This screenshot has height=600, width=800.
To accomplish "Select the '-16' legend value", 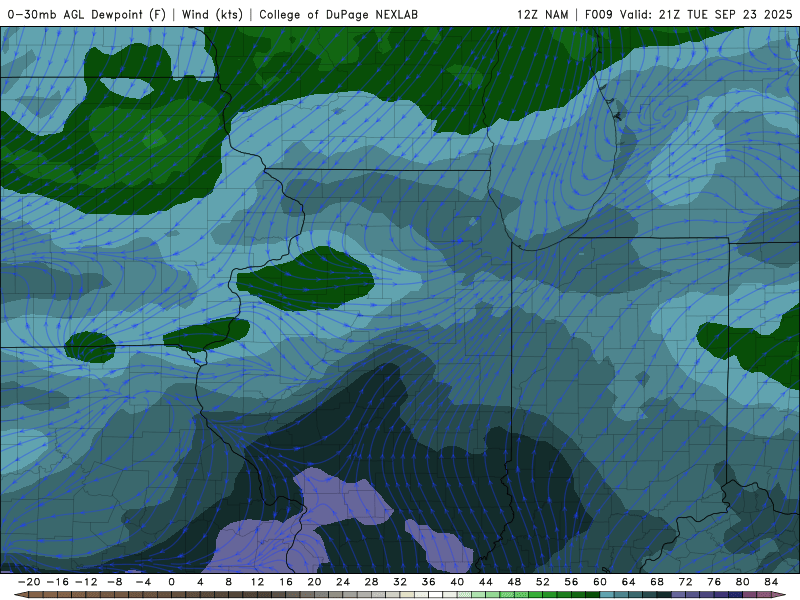I will click(57, 582).
